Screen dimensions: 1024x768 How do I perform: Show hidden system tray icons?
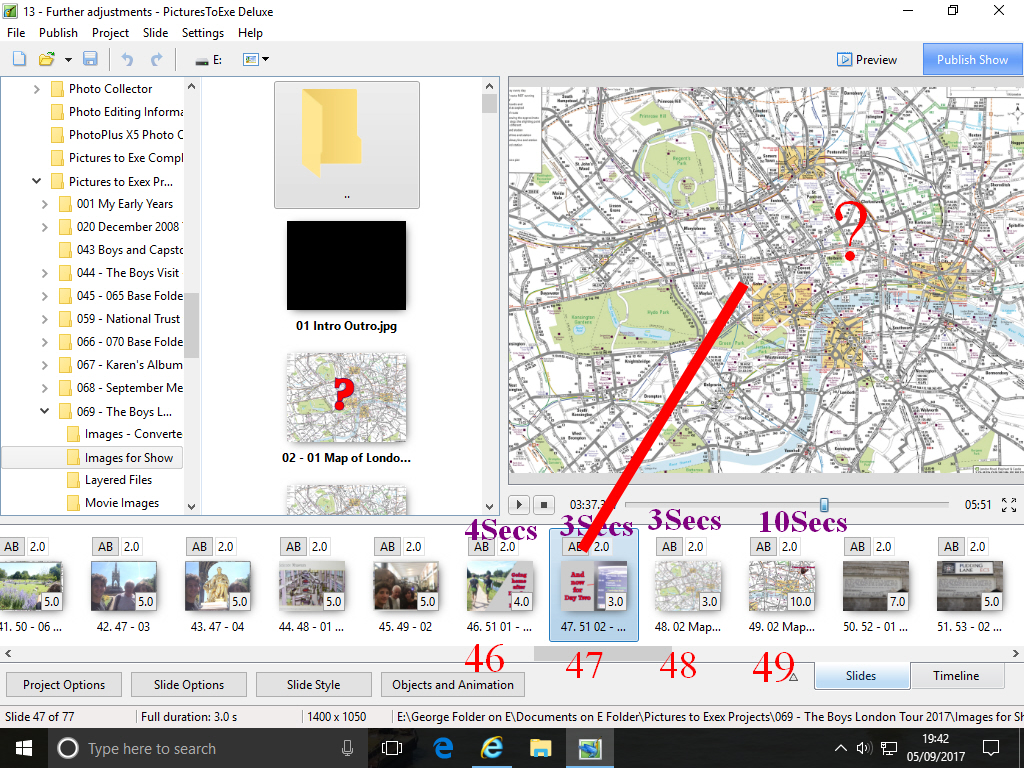click(840, 748)
